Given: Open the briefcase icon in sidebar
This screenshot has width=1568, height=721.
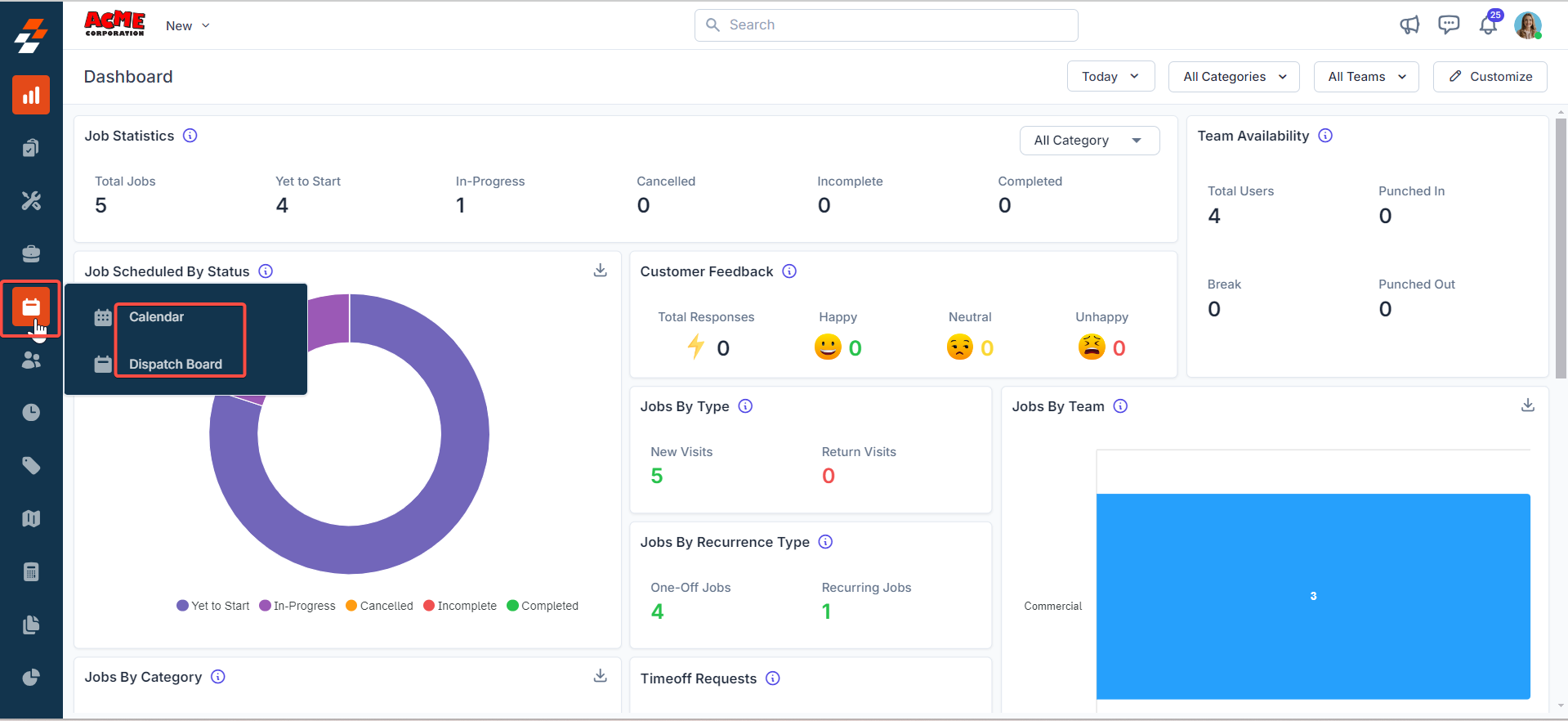Looking at the screenshot, I should [31, 254].
